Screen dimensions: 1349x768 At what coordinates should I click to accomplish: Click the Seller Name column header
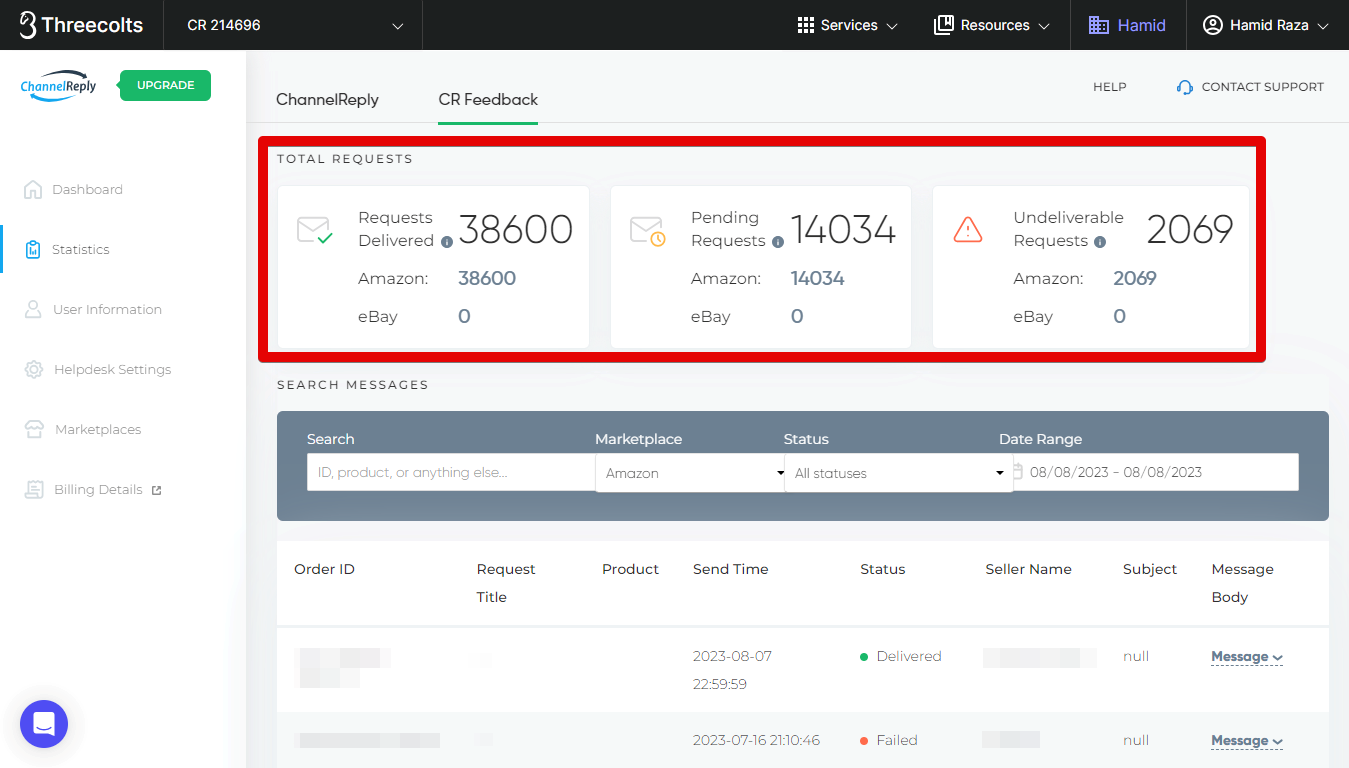tap(1028, 569)
